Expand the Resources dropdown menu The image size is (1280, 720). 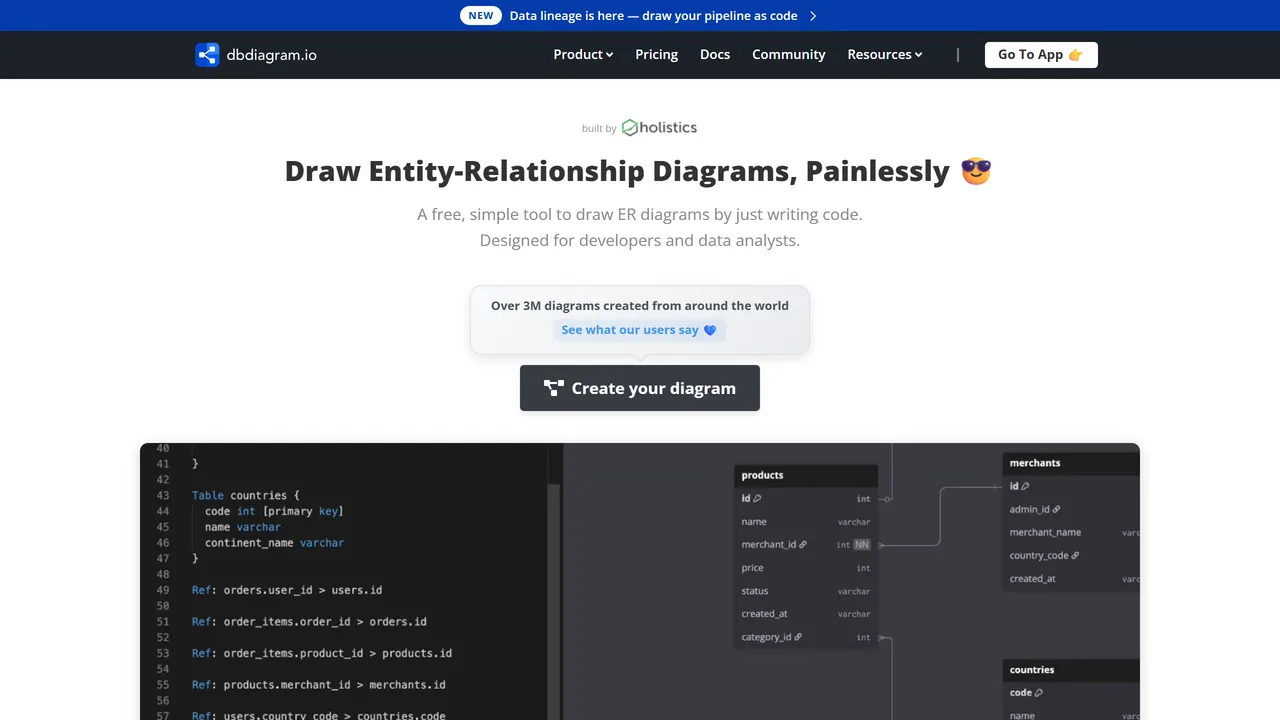pos(885,55)
